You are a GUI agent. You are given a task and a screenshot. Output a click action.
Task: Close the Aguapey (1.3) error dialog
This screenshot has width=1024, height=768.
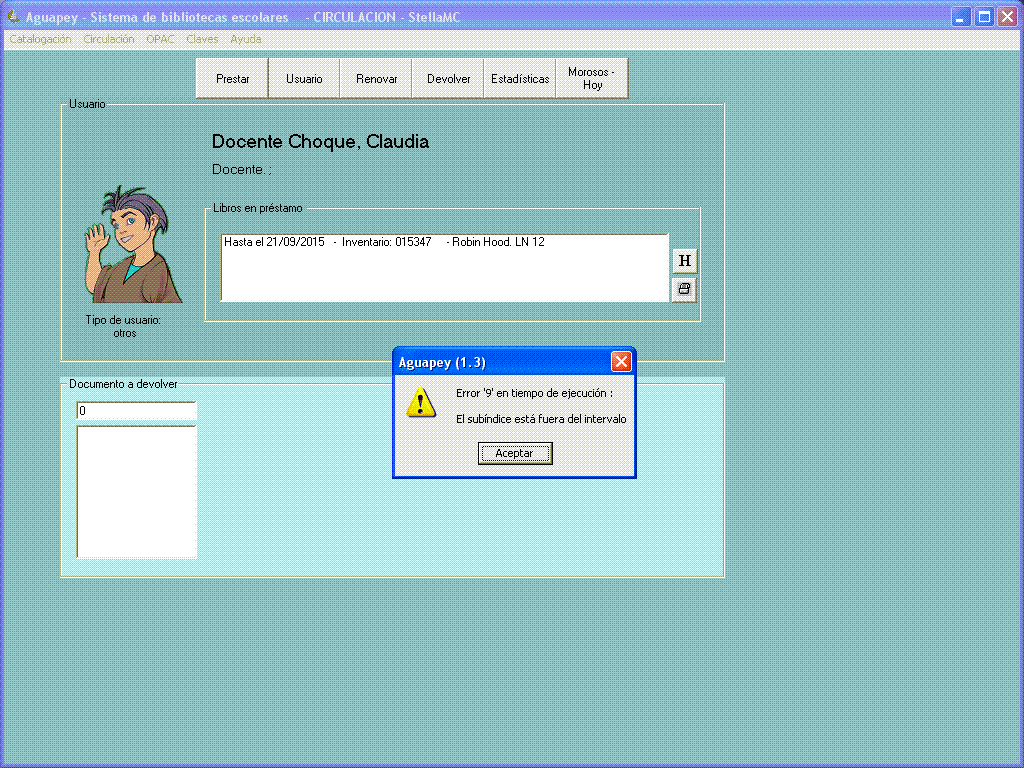pyautogui.click(x=621, y=362)
